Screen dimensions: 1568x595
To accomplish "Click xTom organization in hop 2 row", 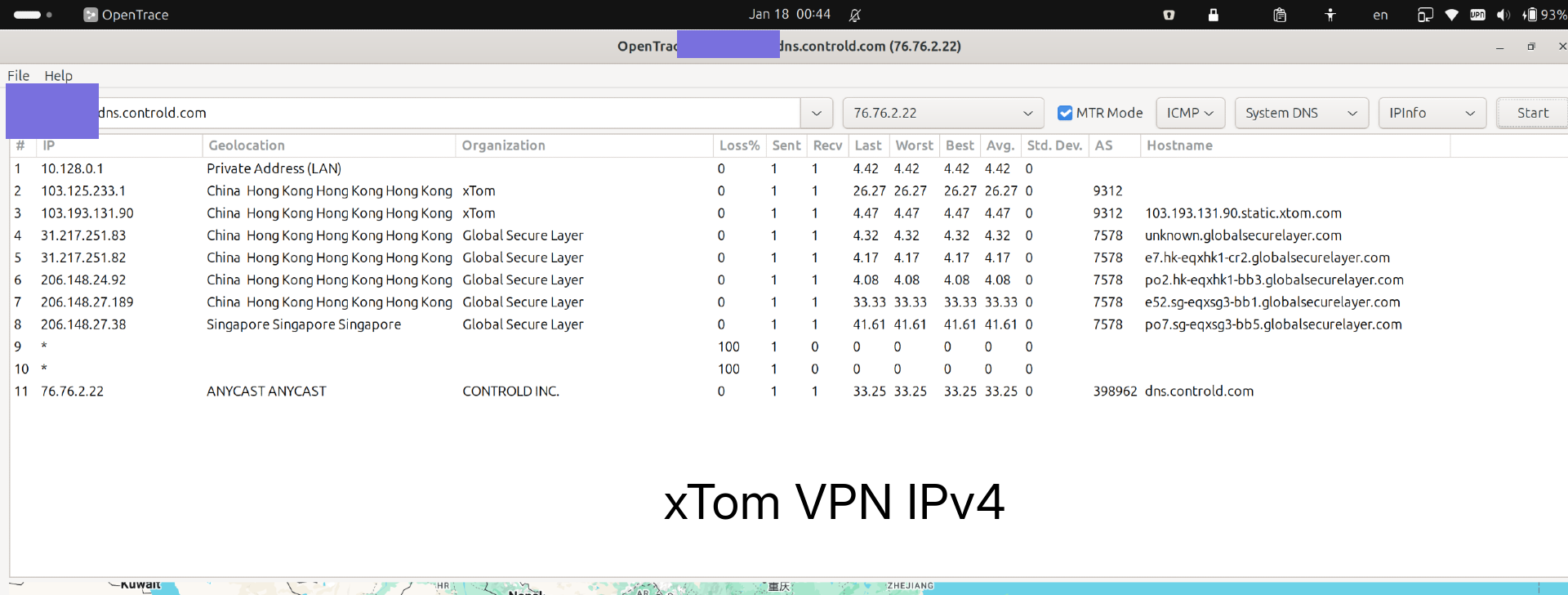I will (x=479, y=190).
